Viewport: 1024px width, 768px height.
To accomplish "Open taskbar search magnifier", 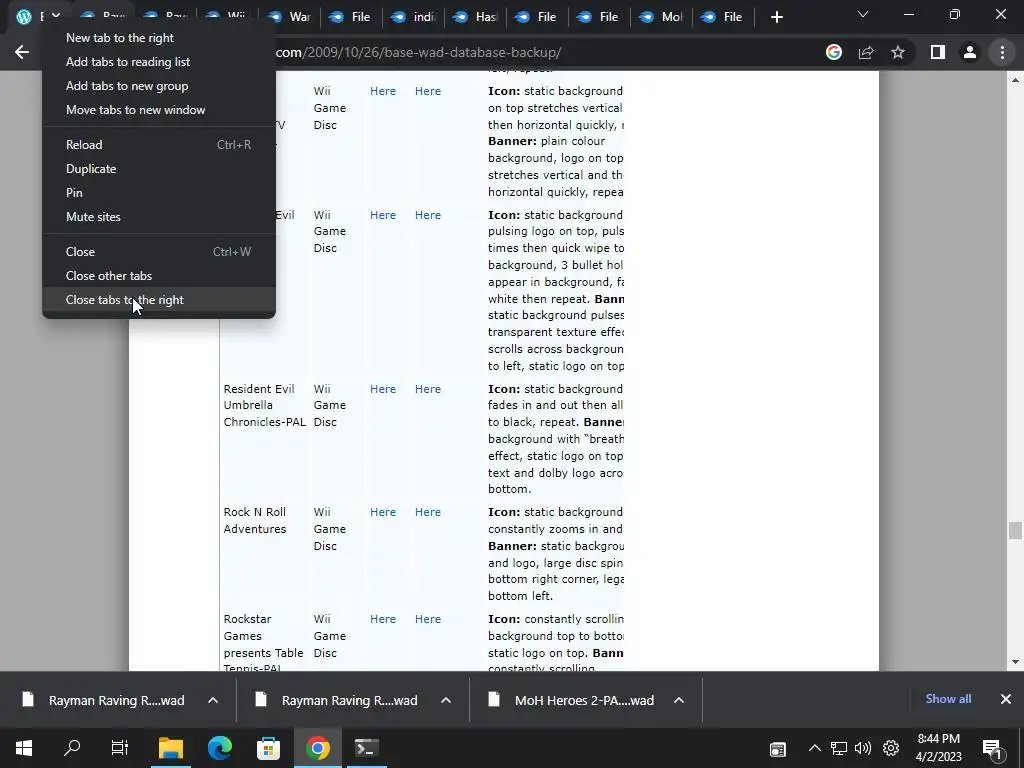I will pos(72,748).
